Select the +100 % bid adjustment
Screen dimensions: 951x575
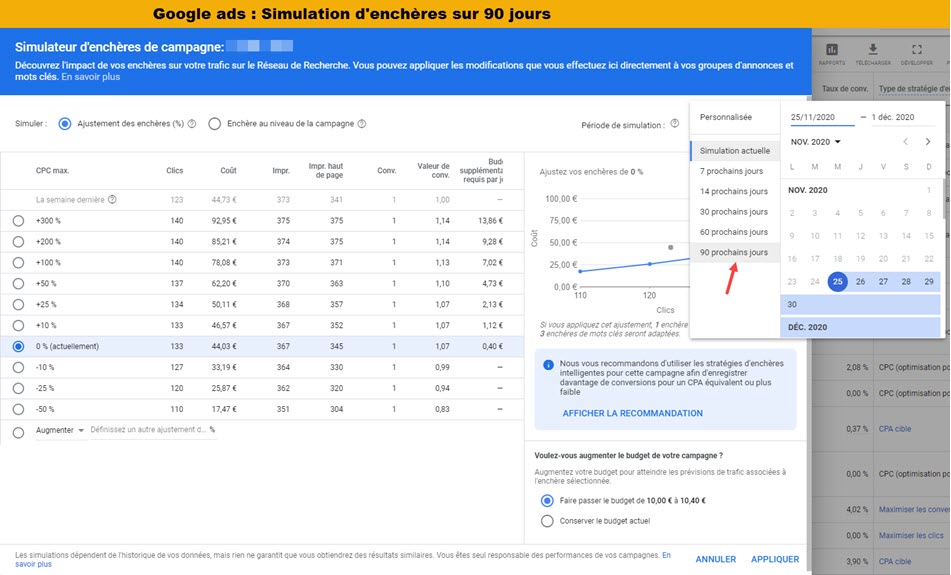click(x=18, y=263)
